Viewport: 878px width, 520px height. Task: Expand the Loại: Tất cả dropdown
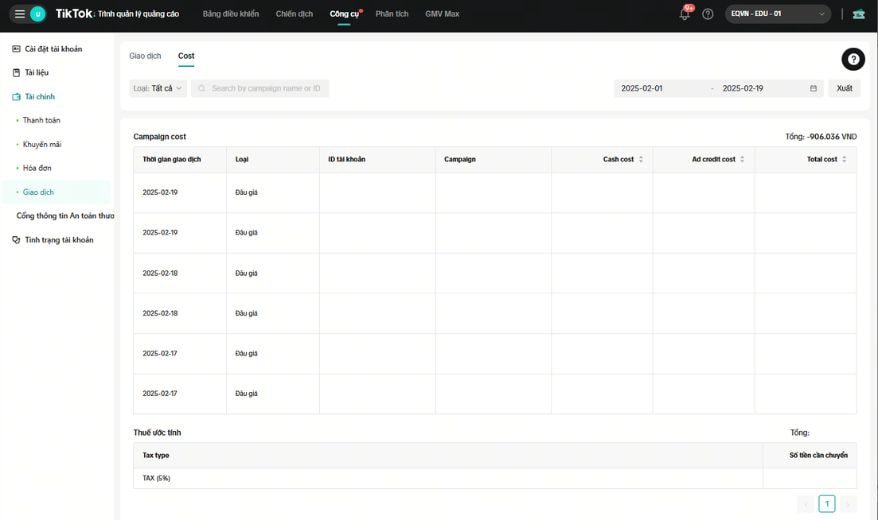[x=158, y=88]
